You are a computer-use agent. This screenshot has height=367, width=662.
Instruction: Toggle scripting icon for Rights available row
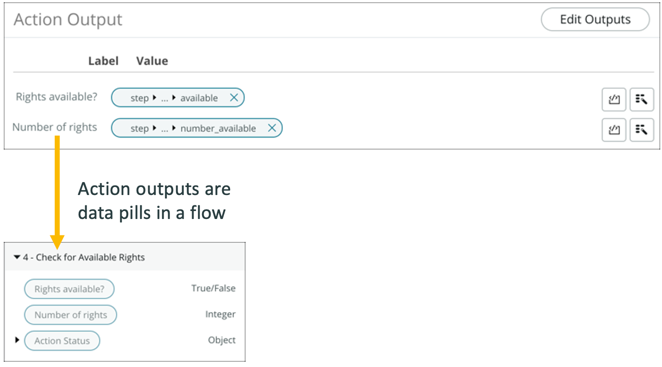(613, 99)
